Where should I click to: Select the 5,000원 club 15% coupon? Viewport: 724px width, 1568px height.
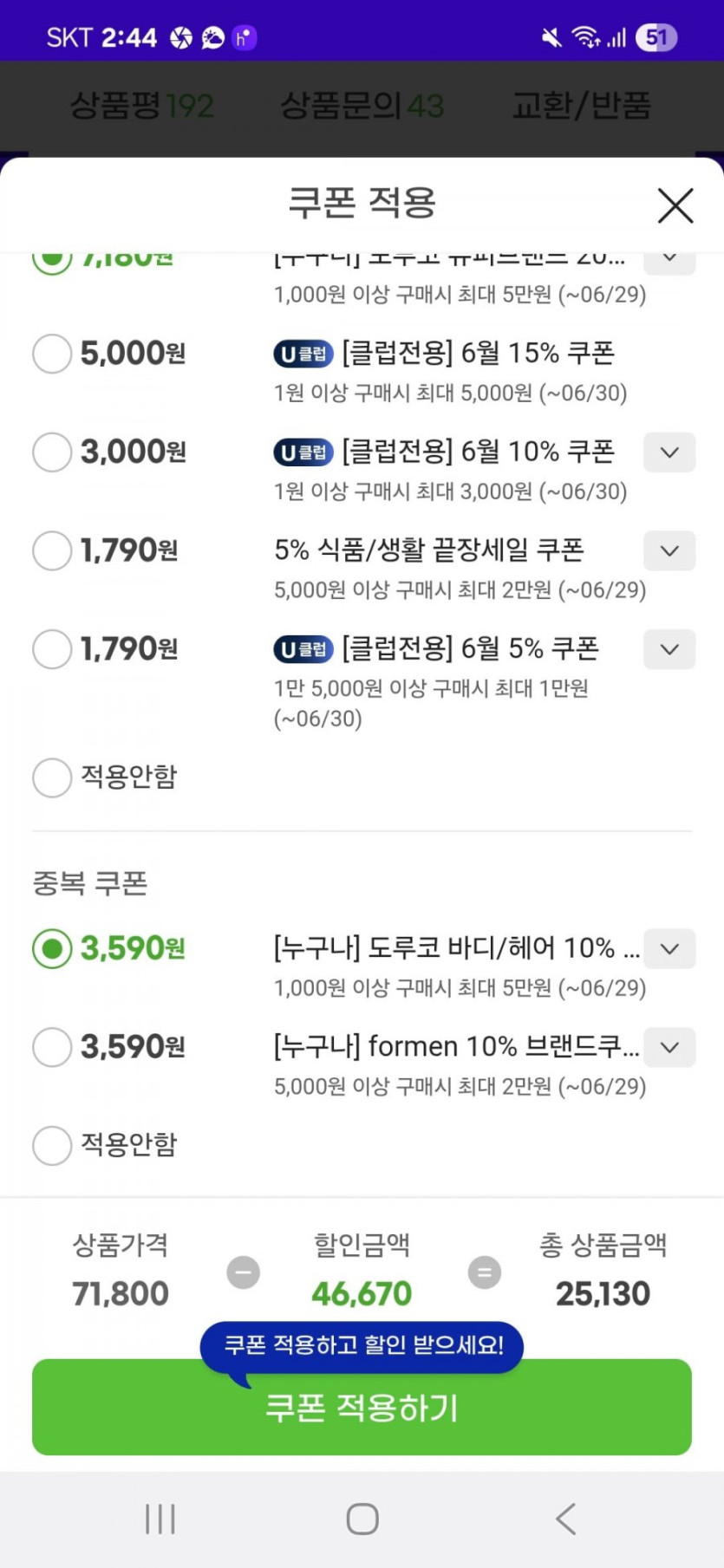(52, 354)
